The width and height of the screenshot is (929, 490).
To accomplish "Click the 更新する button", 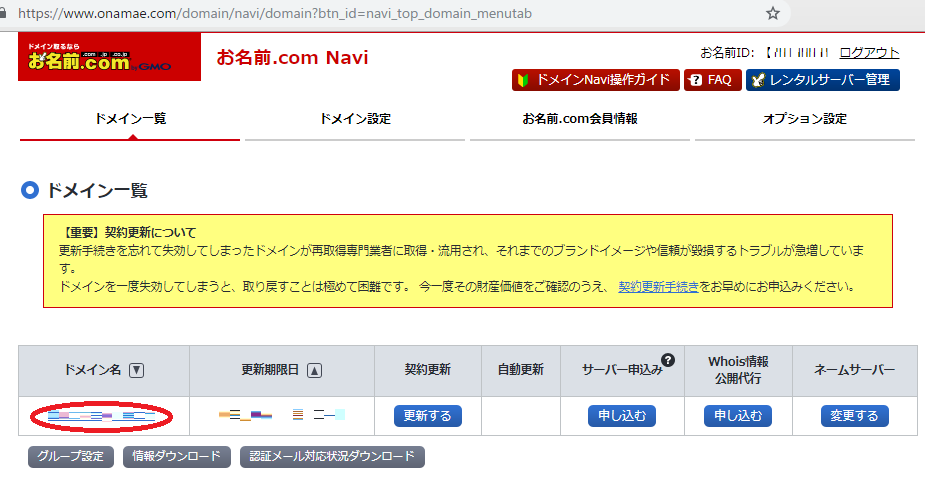I will pyautogui.click(x=427, y=416).
